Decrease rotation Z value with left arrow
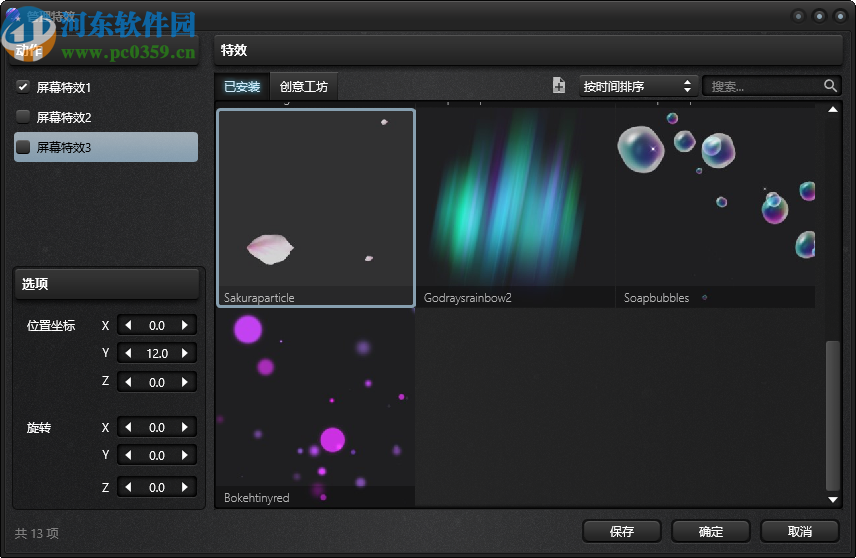 [x=128, y=487]
